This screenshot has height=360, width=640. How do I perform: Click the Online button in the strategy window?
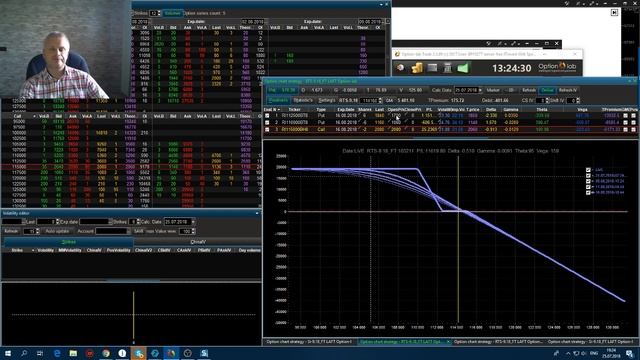coord(547,90)
